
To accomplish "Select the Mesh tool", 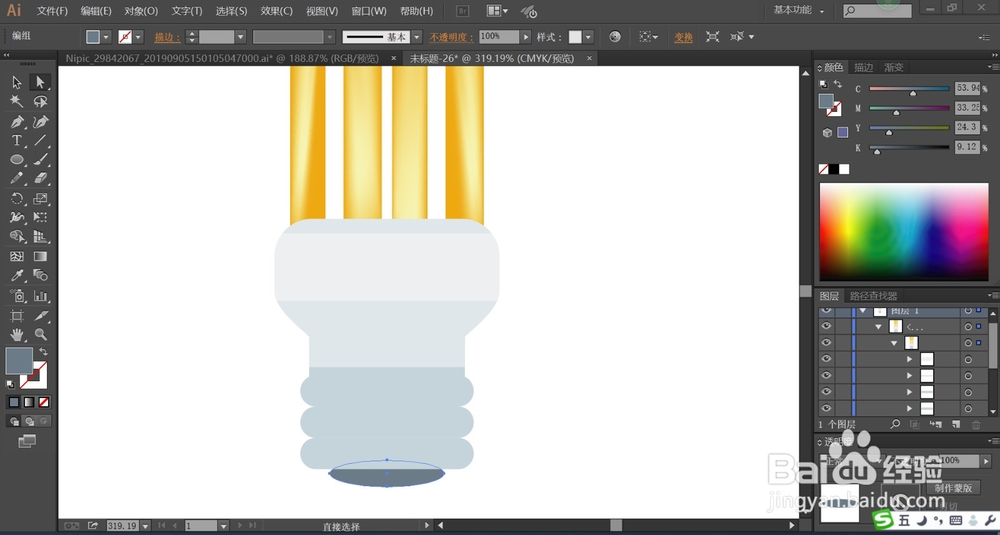I will click(x=17, y=256).
